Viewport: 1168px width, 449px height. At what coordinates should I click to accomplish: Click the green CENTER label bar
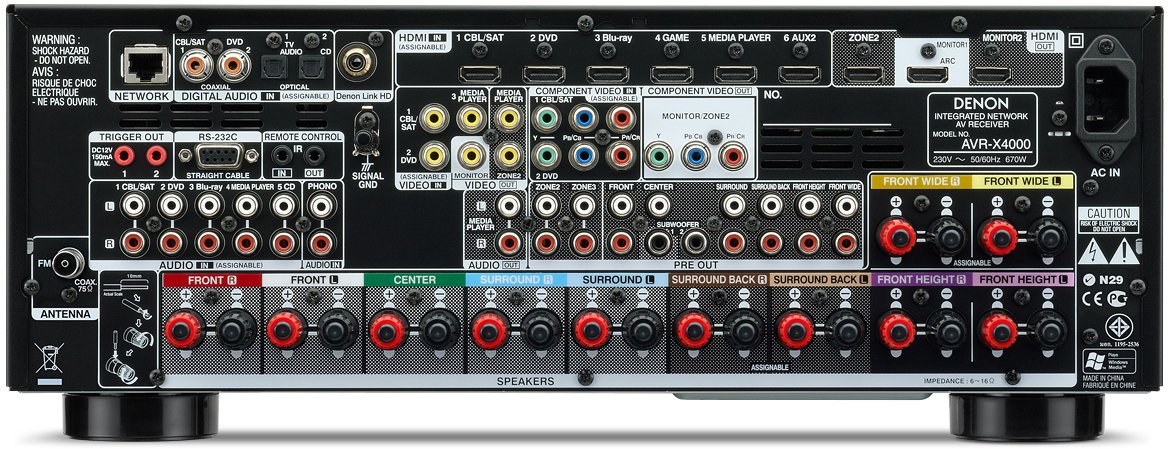pyautogui.click(x=414, y=280)
